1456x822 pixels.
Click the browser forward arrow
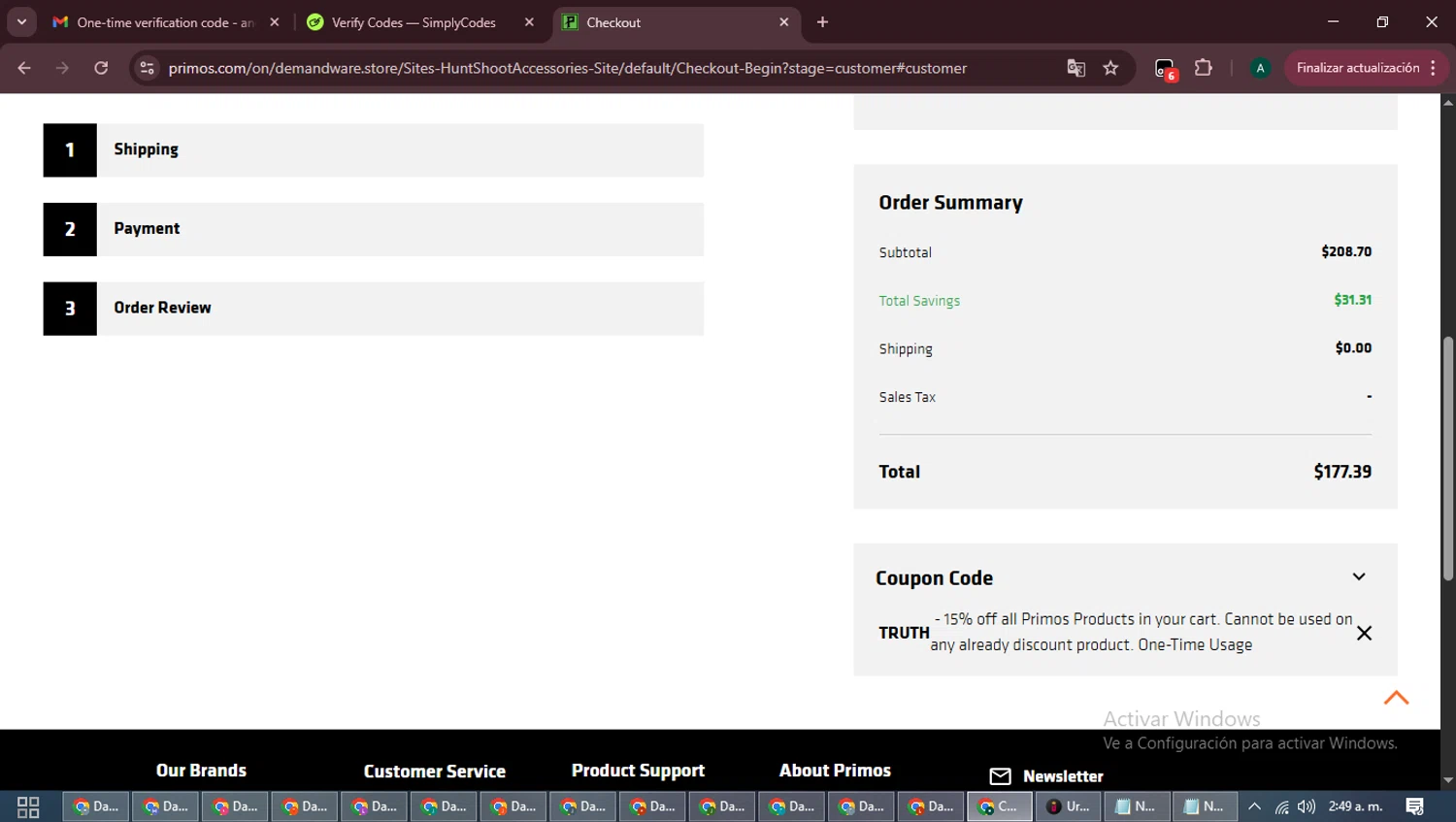pyautogui.click(x=62, y=68)
